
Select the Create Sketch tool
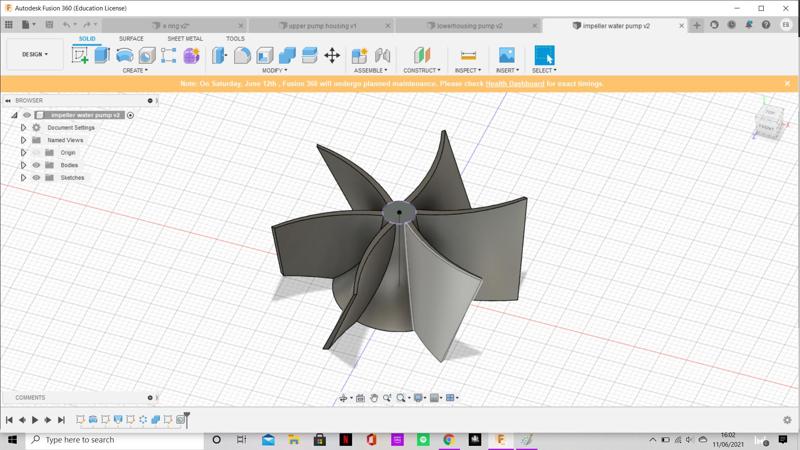(x=80, y=55)
